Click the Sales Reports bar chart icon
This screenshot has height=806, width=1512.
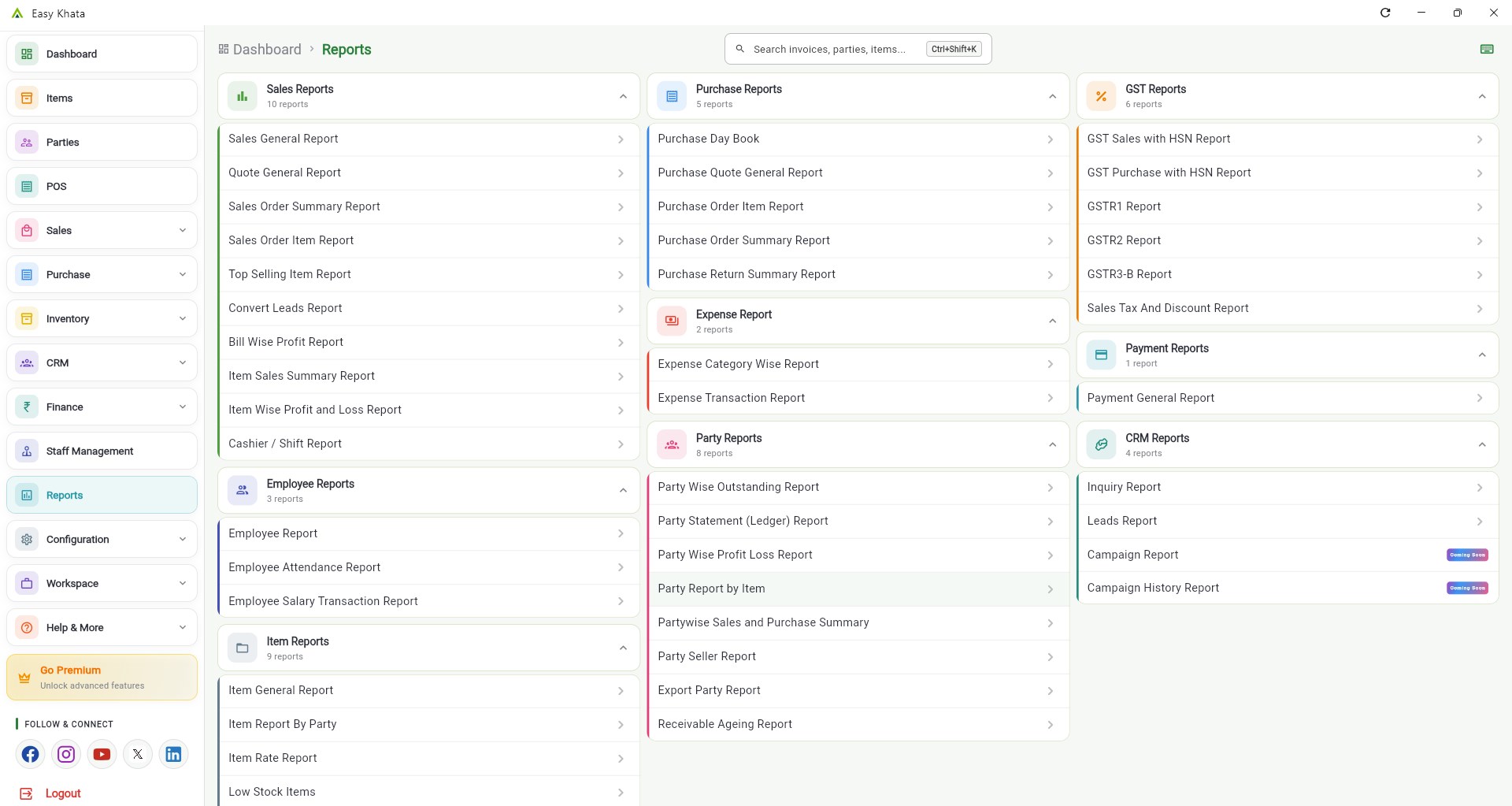(243, 96)
